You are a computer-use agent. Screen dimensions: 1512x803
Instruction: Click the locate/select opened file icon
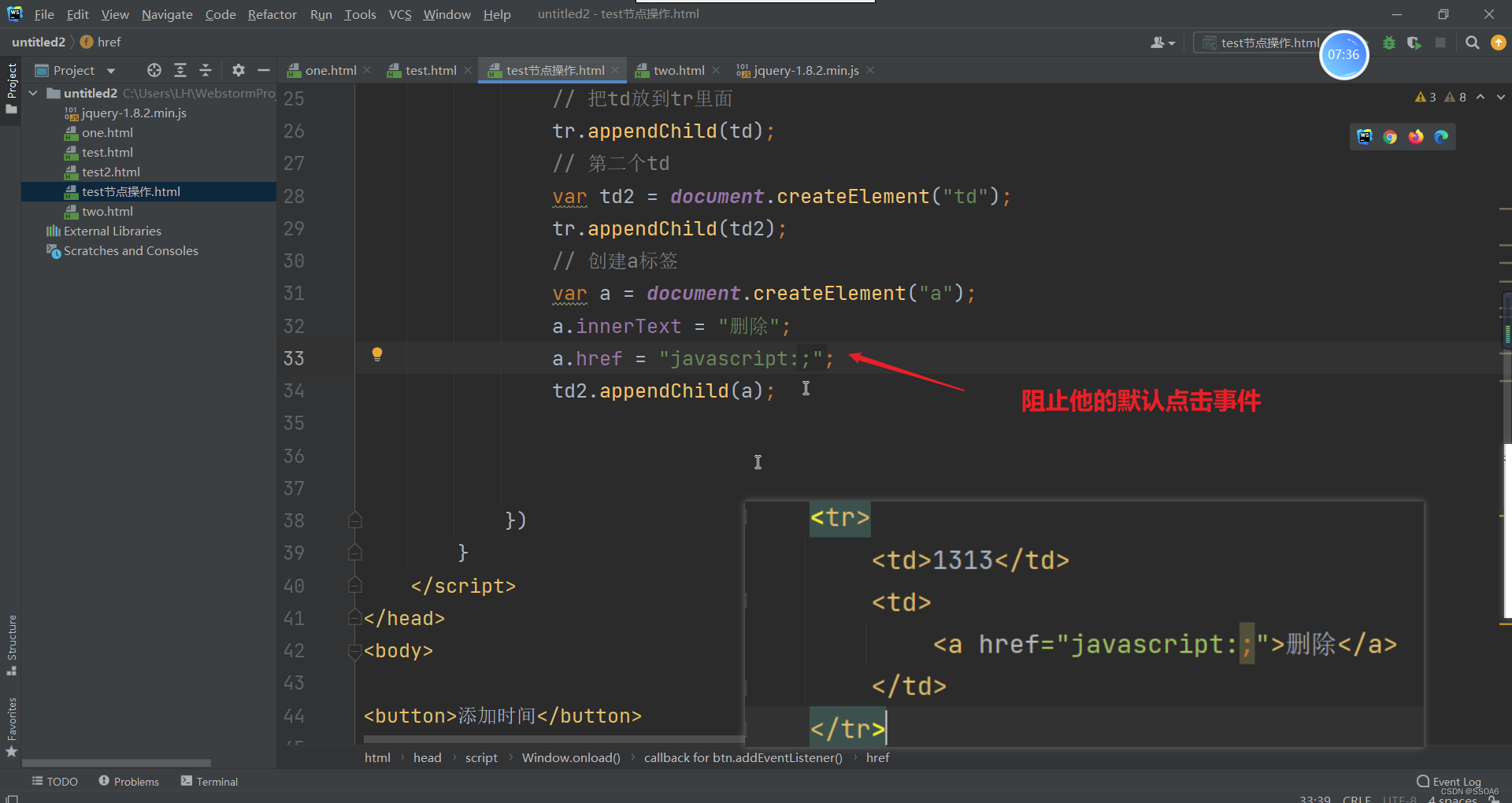(154, 70)
